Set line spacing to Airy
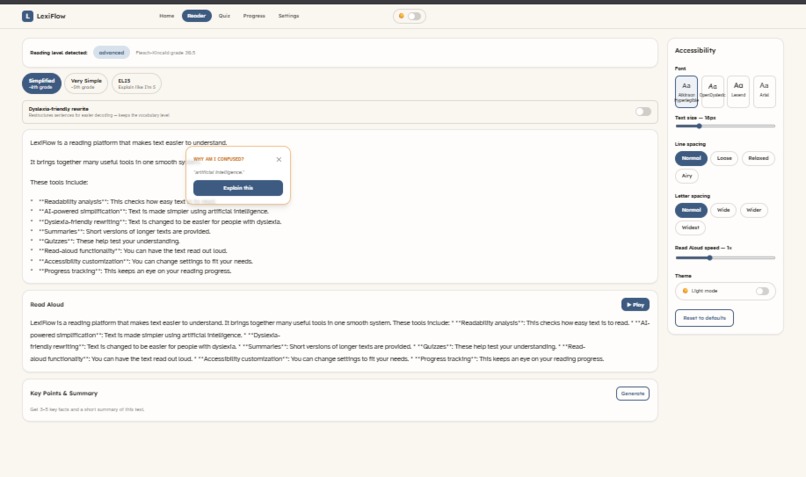This screenshot has width=806, height=477. pos(687,176)
